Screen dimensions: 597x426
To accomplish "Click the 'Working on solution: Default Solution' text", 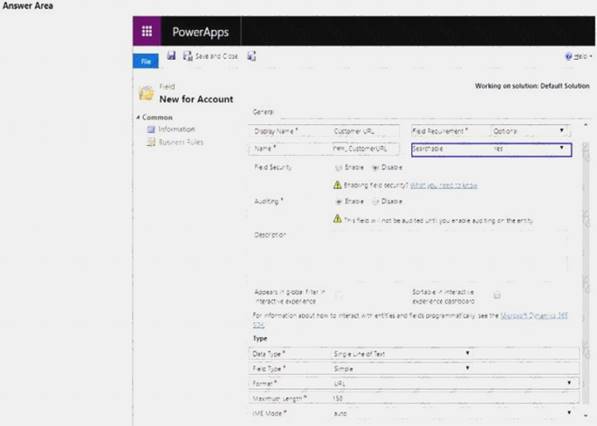I will tap(532, 86).
